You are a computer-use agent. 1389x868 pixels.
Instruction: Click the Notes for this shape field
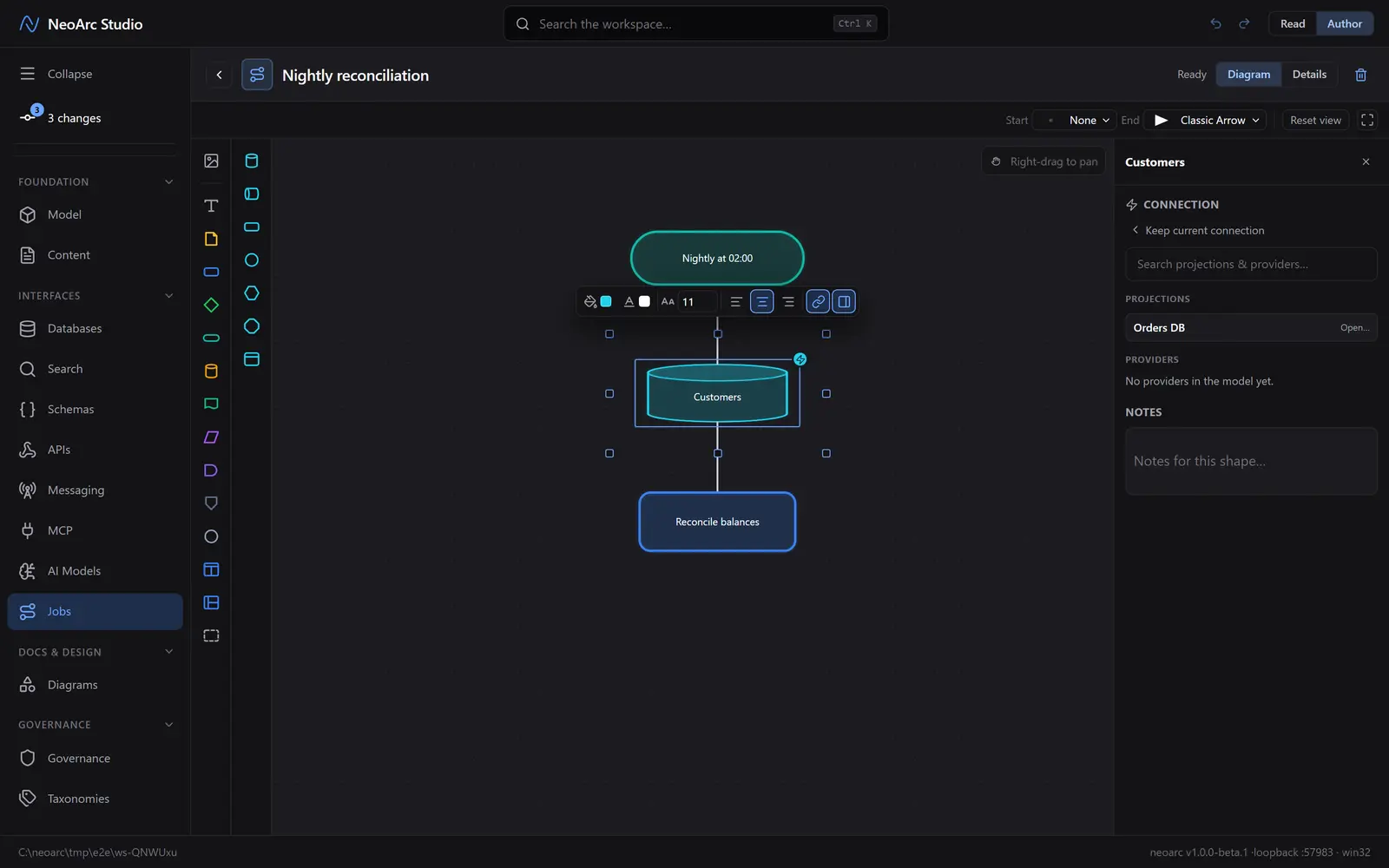(x=1251, y=461)
